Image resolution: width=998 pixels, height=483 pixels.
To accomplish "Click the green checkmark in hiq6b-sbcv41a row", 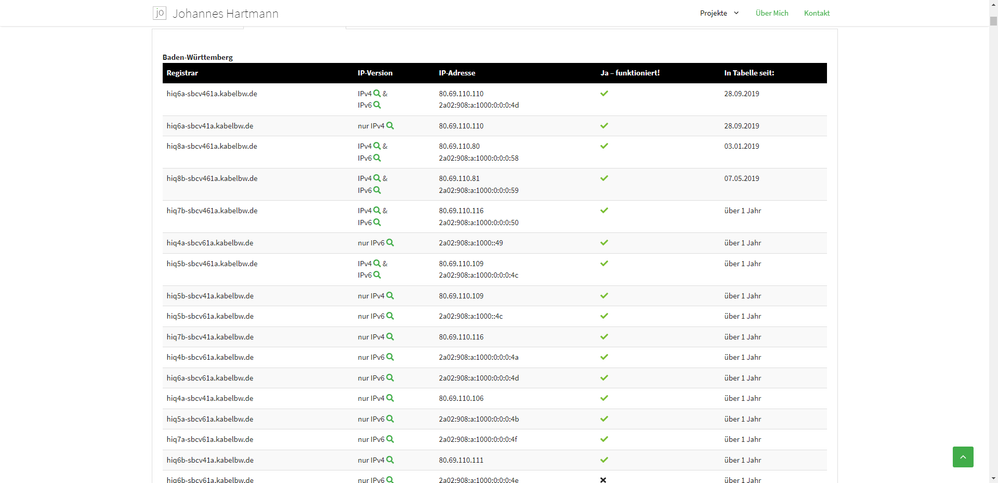I will (x=604, y=459).
